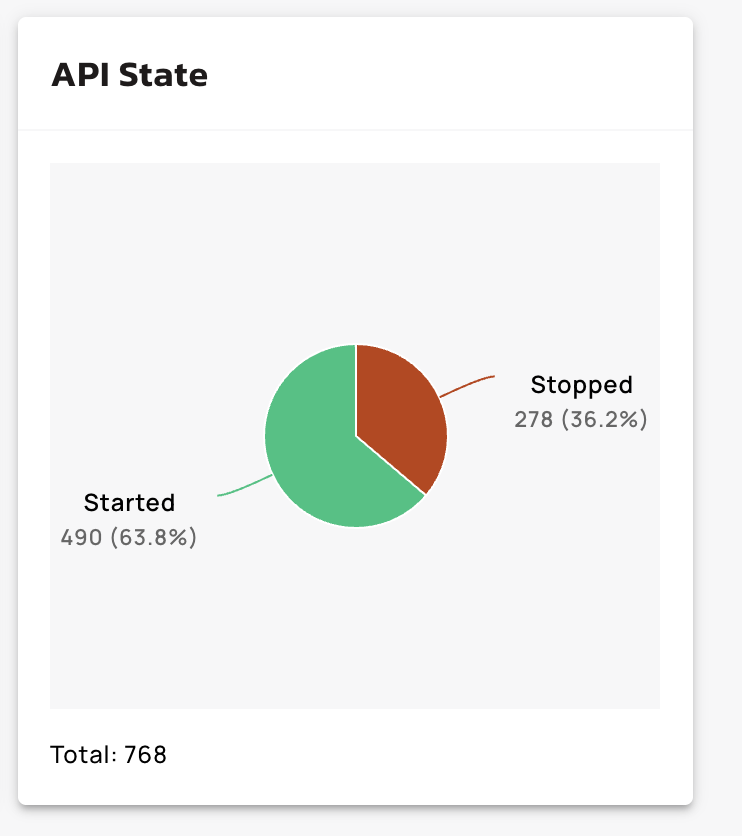Click the center point of the pie chart
The image size is (742, 836).
pyautogui.click(x=356, y=436)
